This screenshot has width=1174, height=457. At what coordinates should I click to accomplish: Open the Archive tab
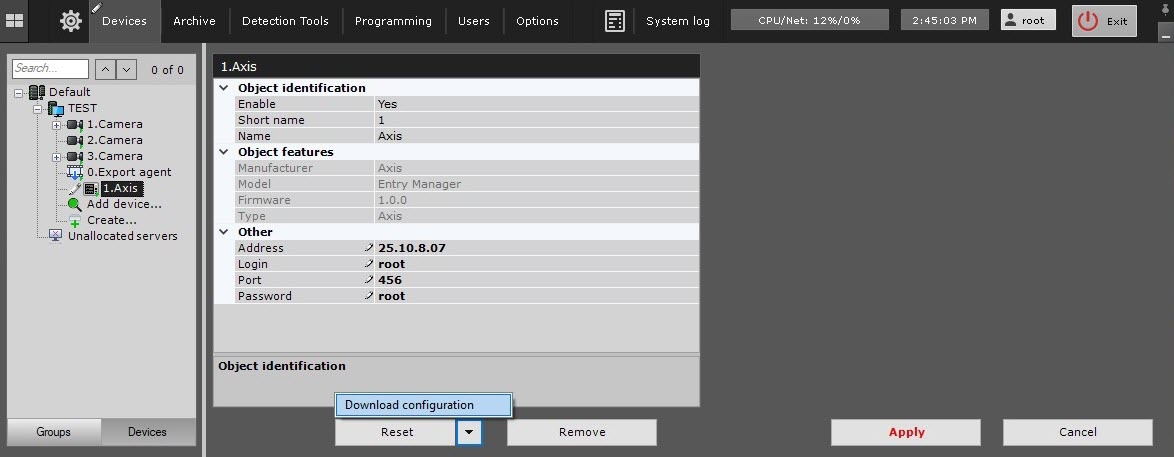tap(194, 21)
